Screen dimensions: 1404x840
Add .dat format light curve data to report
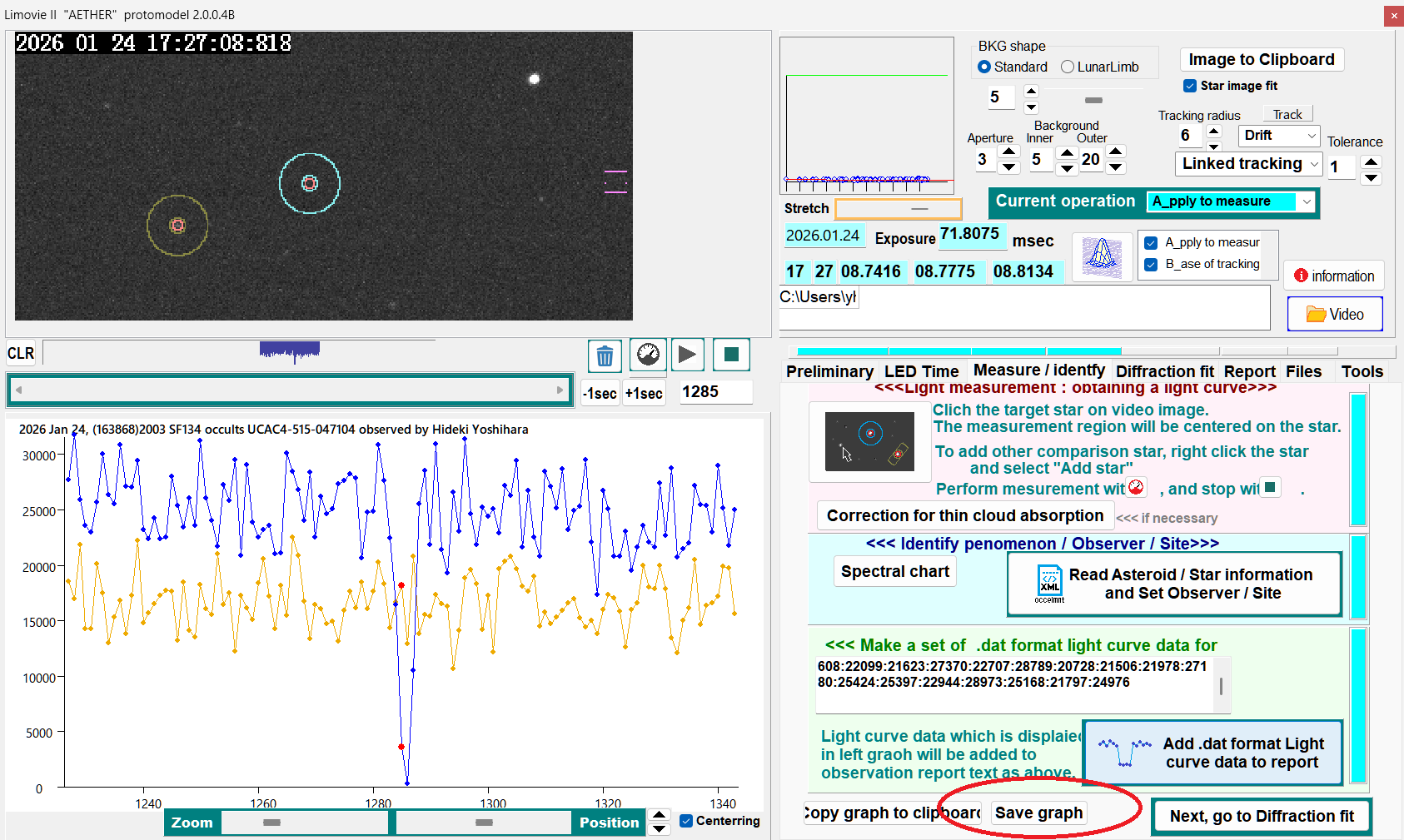pyautogui.click(x=1212, y=753)
